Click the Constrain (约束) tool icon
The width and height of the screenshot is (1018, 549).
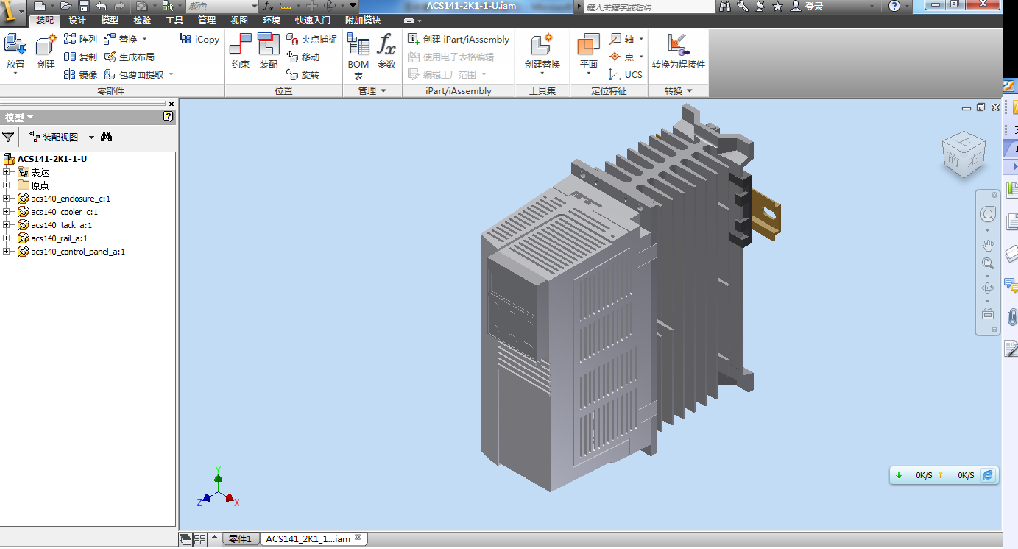coord(241,51)
